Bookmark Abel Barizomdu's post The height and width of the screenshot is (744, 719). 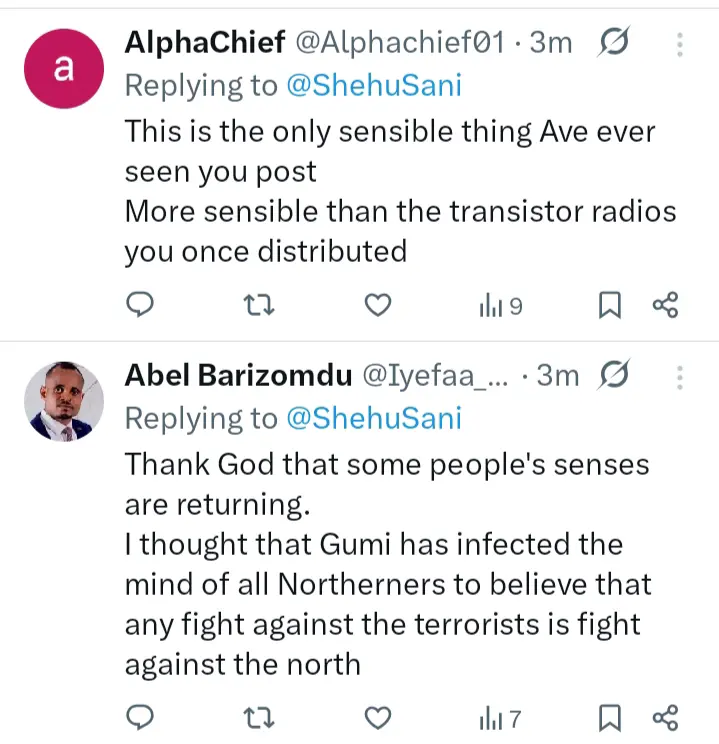coord(609,716)
